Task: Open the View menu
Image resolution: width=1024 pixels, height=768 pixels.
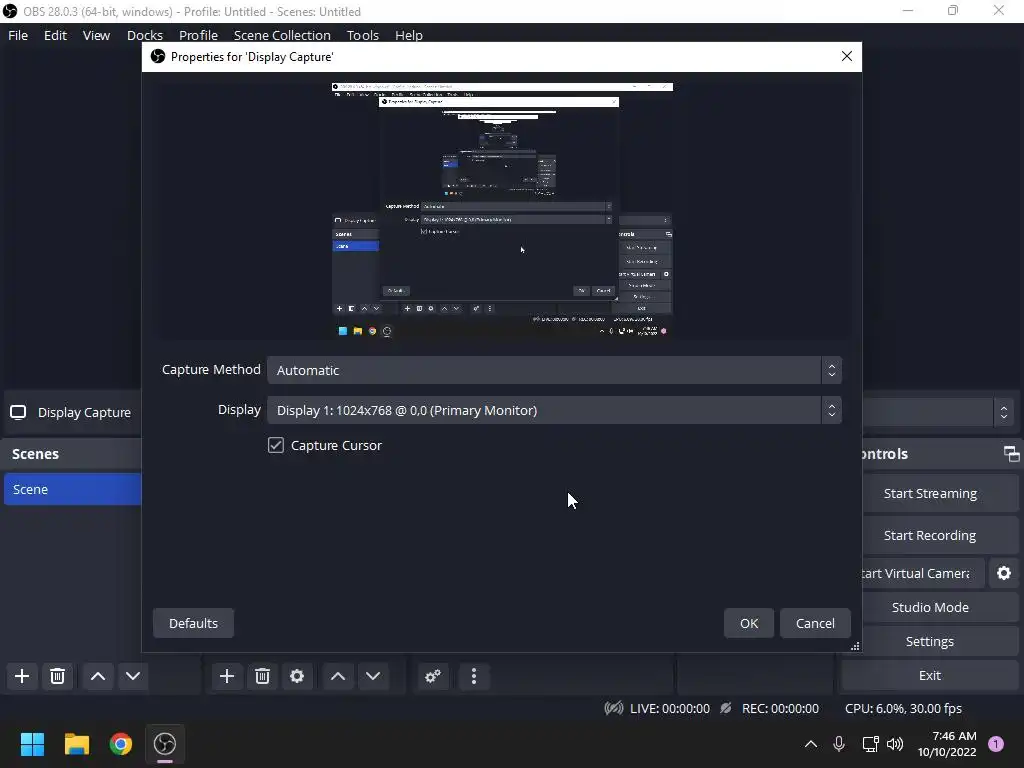Action: point(96,35)
